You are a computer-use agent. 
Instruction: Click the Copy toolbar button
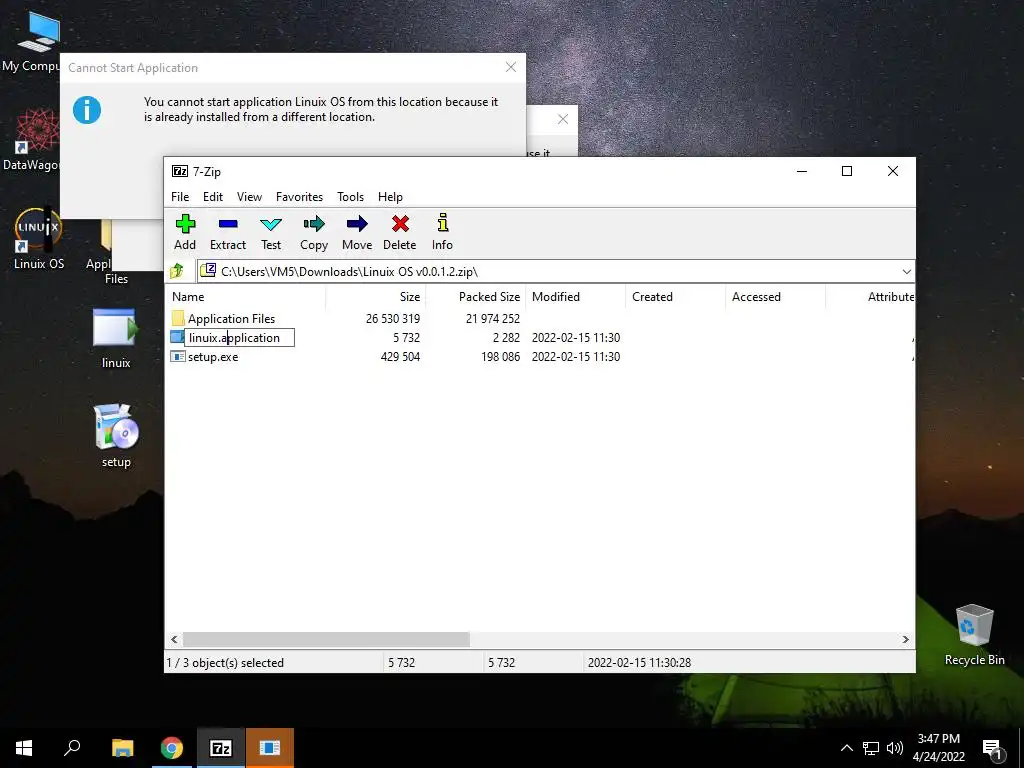(x=314, y=232)
